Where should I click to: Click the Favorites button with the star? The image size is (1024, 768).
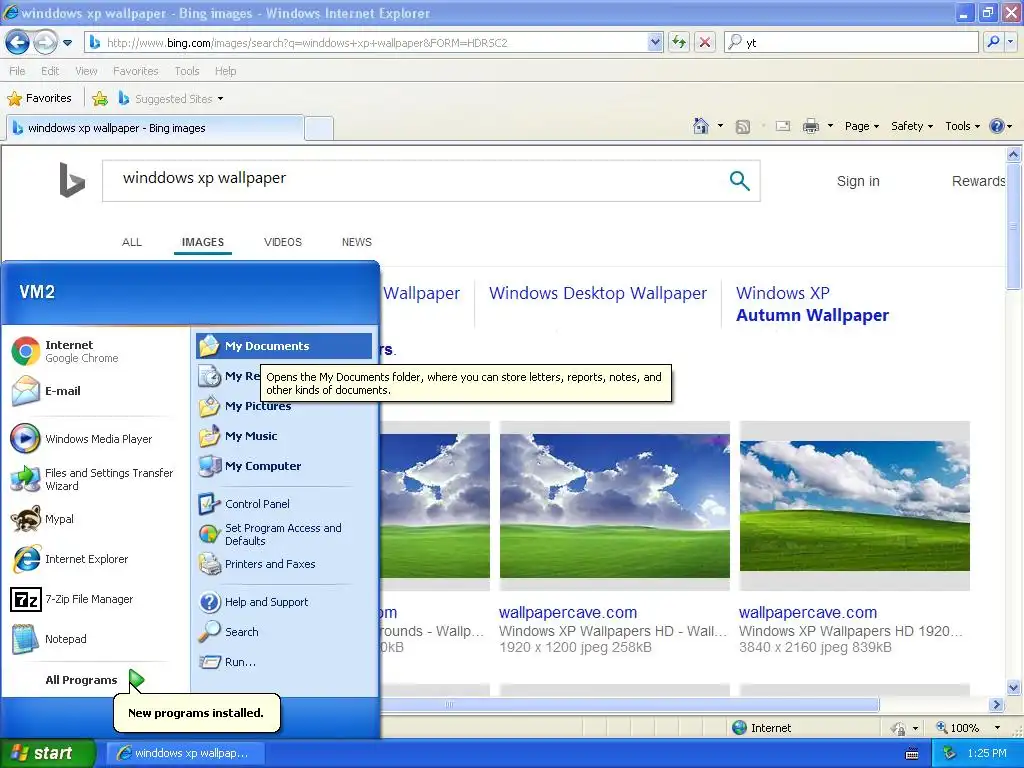[x=39, y=99]
